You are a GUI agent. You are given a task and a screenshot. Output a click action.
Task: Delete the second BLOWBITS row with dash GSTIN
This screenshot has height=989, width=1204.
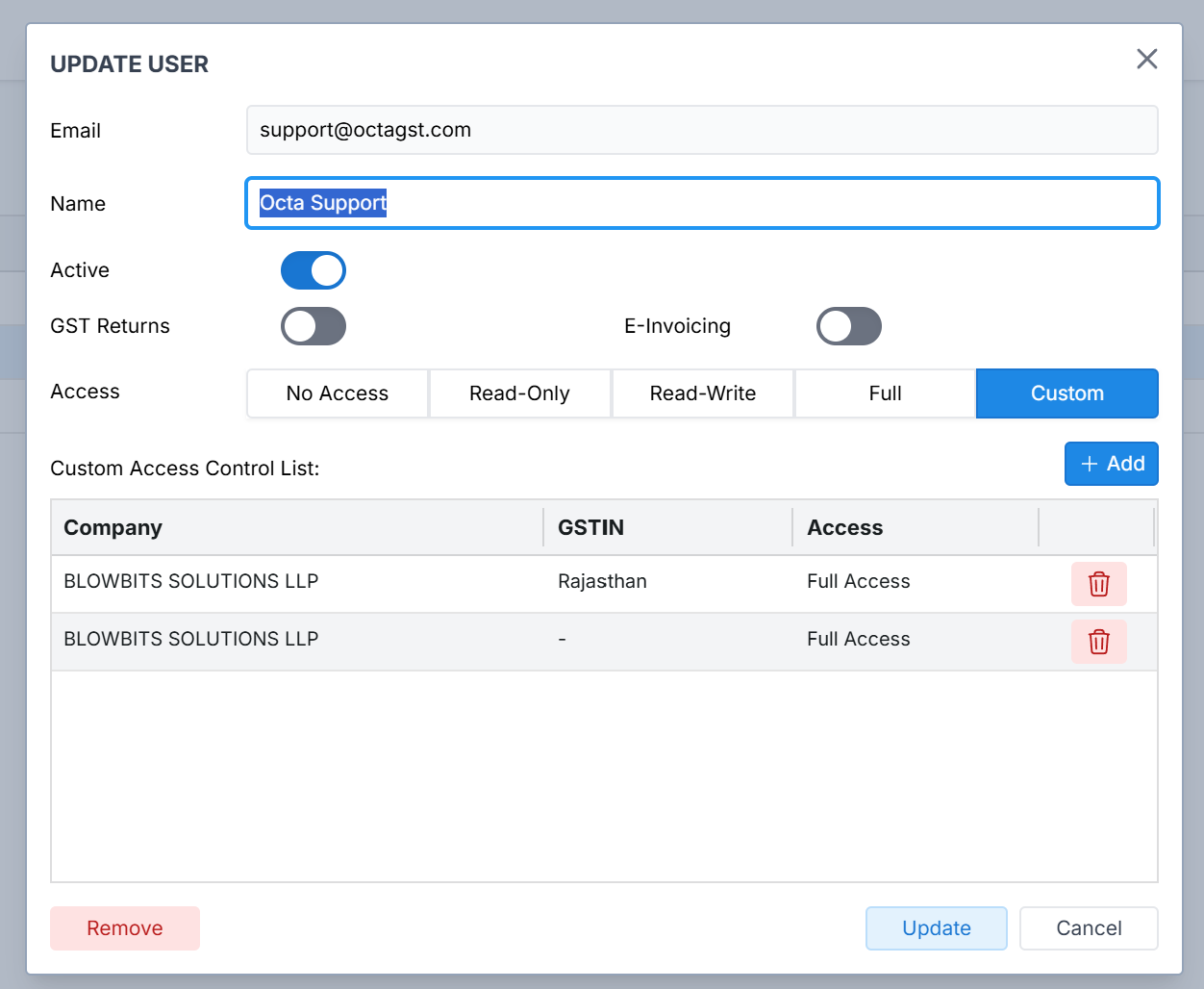pyautogui.click(x=1098, y=642)
